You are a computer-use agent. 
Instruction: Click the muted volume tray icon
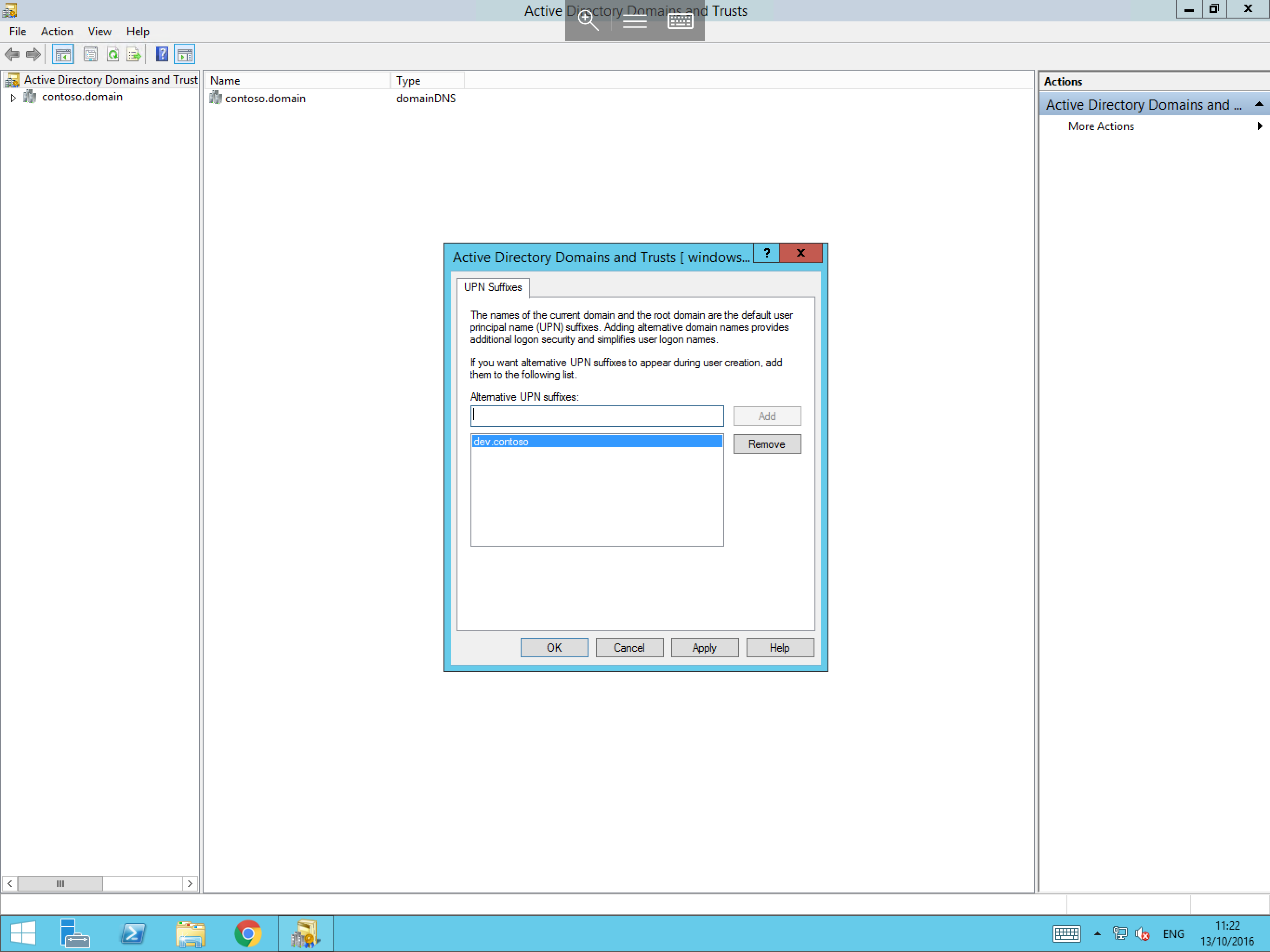point(1142,933)
